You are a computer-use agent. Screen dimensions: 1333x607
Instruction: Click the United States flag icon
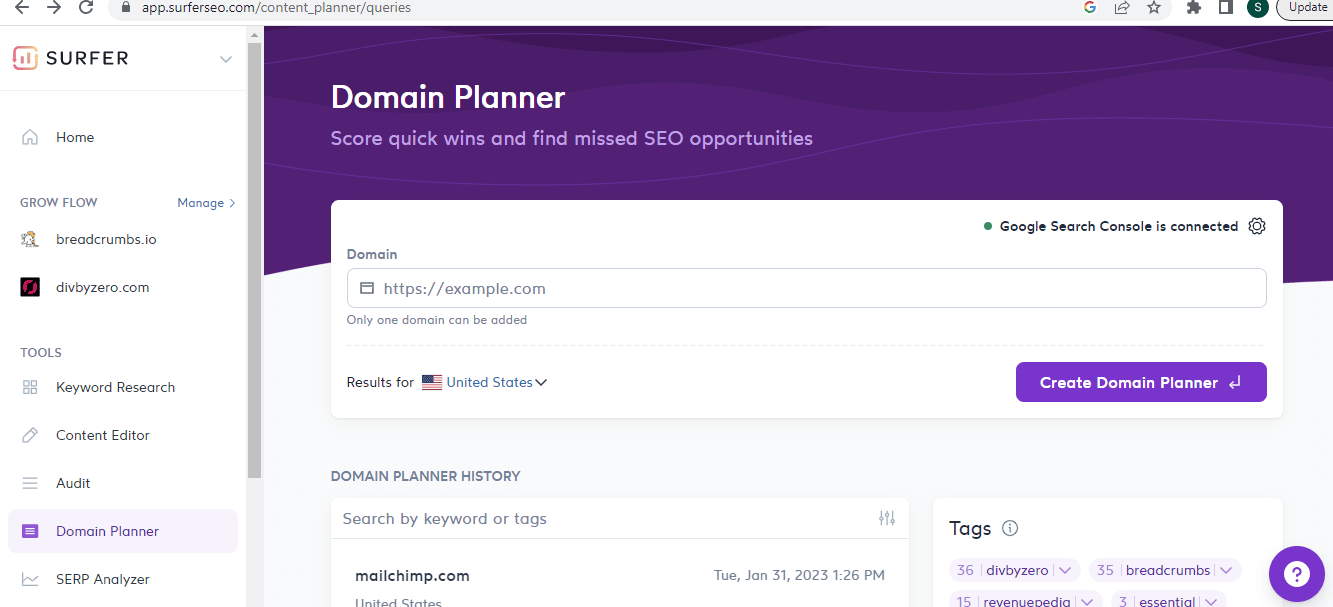[432, 382]
